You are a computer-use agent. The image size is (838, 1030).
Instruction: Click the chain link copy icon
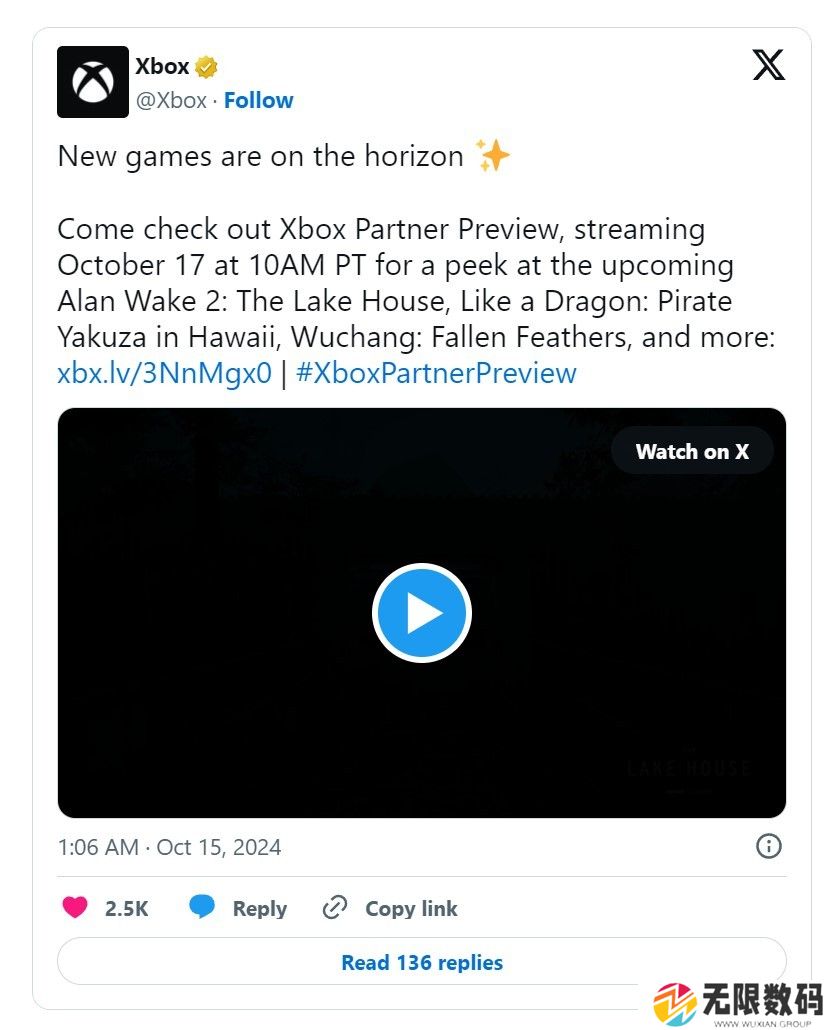click(x=334, y=908)
